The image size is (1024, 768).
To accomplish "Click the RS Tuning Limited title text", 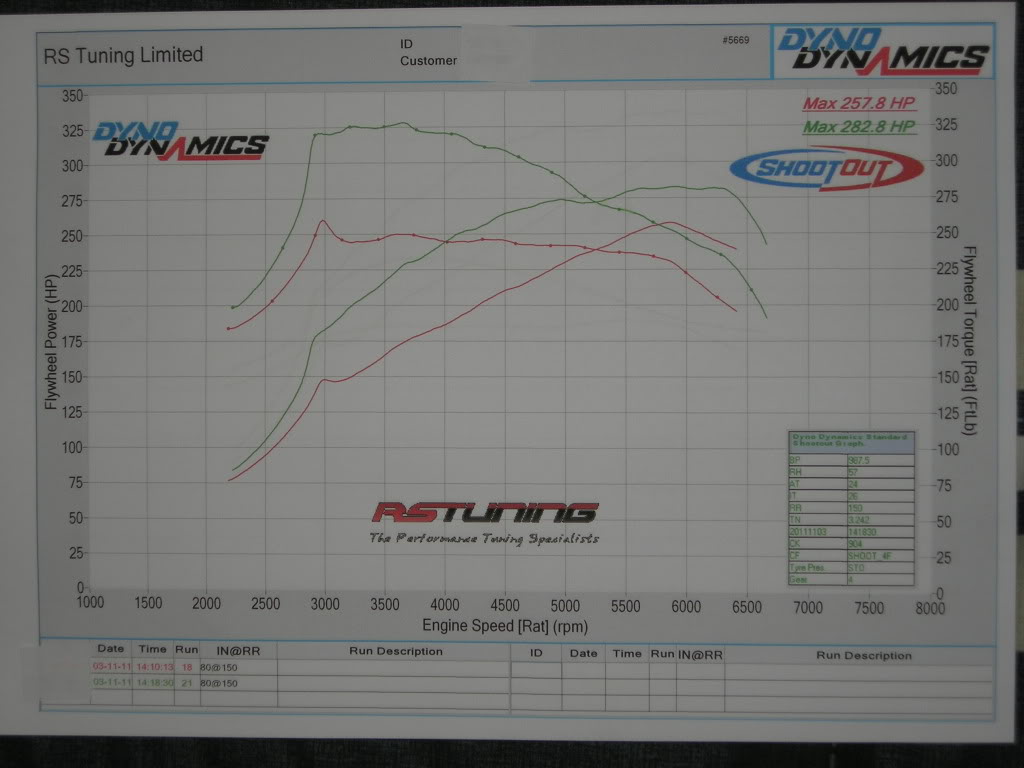I will click(x=123, y=55).
